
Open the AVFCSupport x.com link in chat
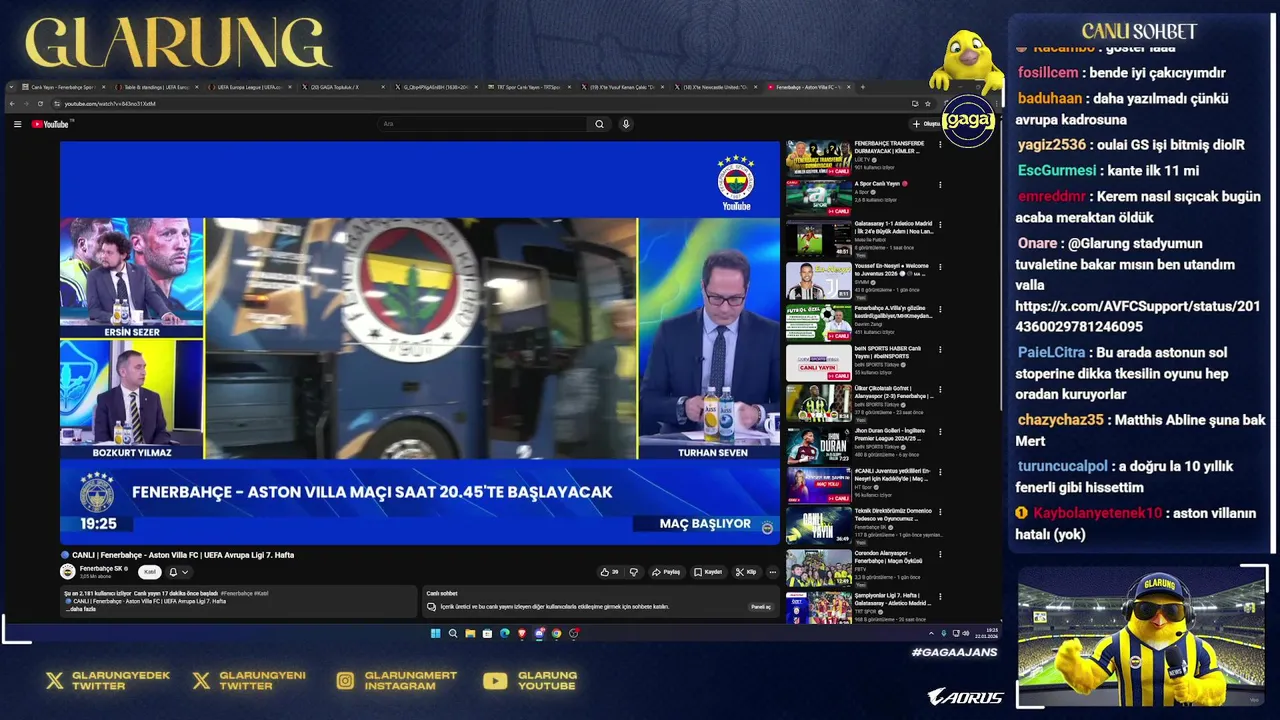point(1137,316)
